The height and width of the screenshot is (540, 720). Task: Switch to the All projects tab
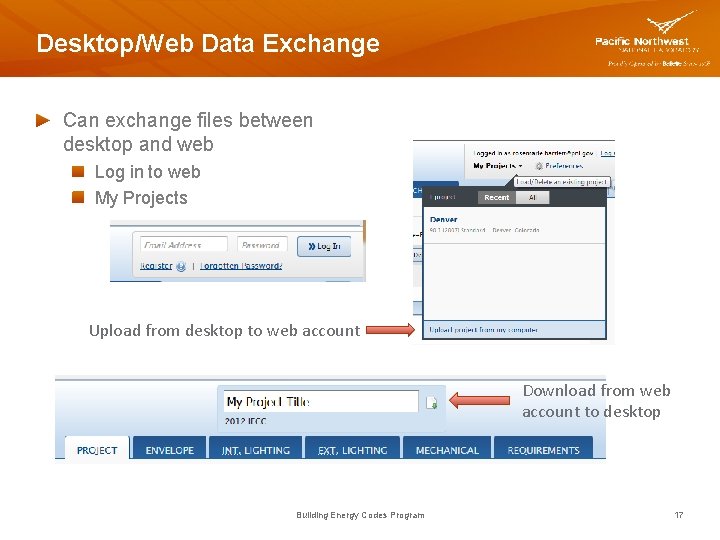click(533, 197)
